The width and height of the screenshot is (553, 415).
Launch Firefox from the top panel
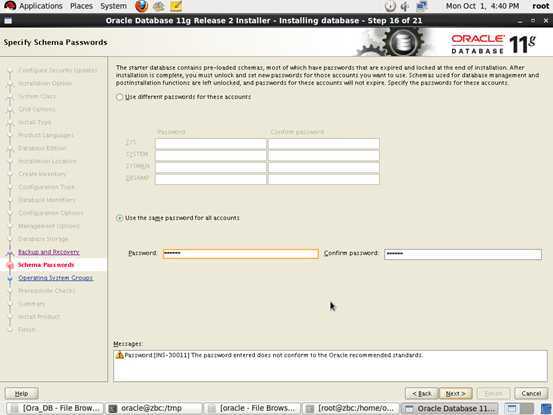click(x=141, y=6)
